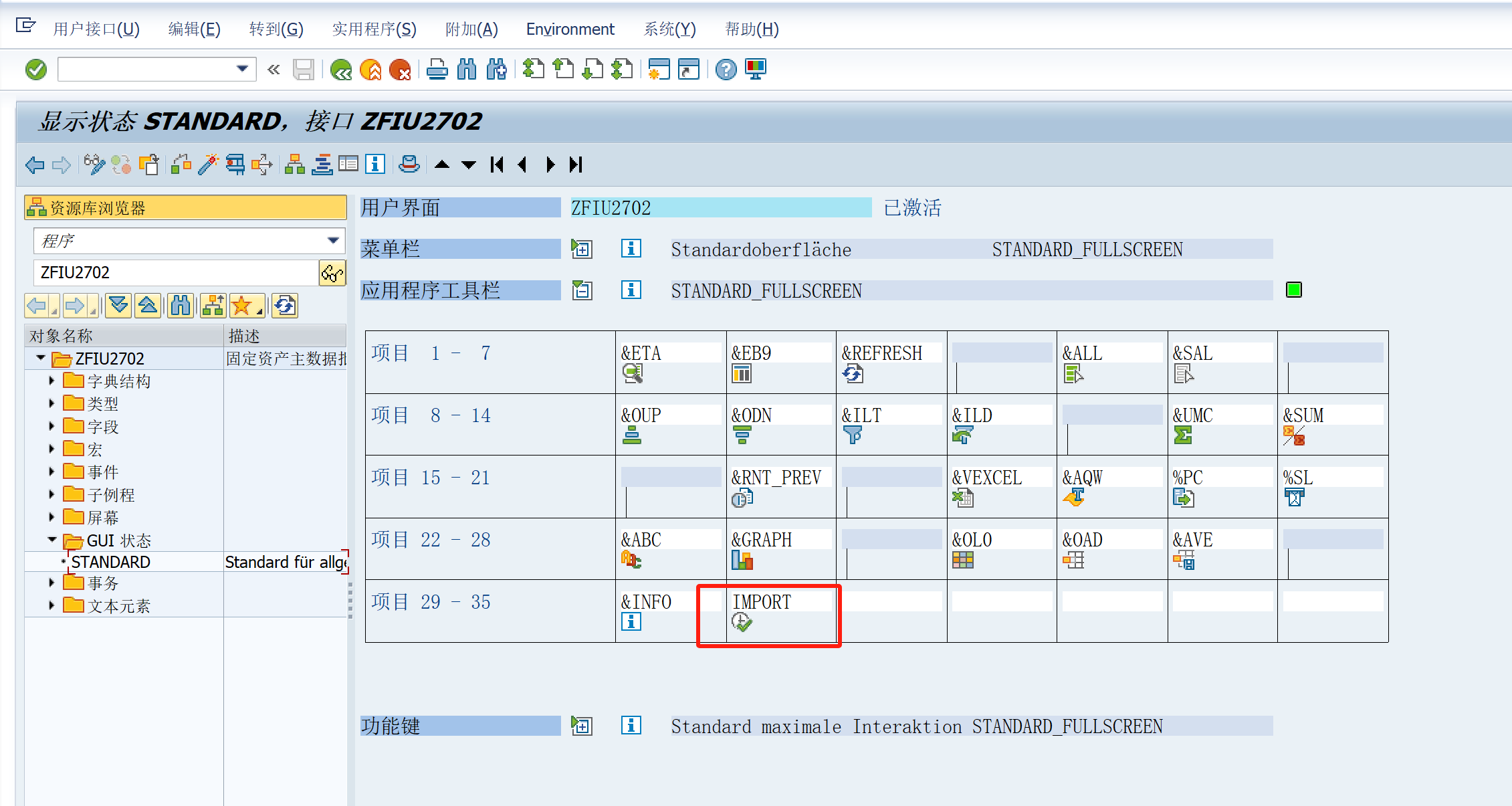The width and height of the screenshot is (1512, 806).
Task: Open the 实用程序(S) menu
Action: pos(374,29)
